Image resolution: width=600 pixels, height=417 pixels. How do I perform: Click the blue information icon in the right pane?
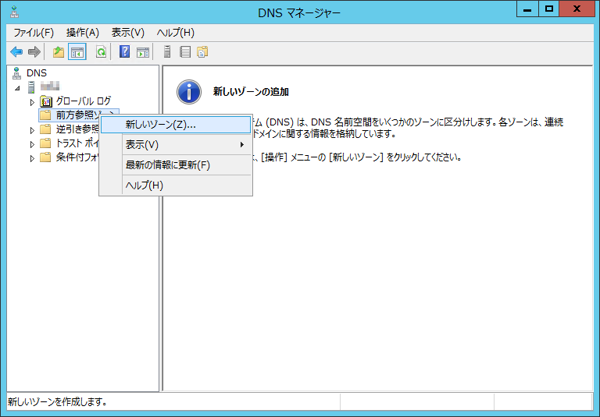tap(189, 92)
